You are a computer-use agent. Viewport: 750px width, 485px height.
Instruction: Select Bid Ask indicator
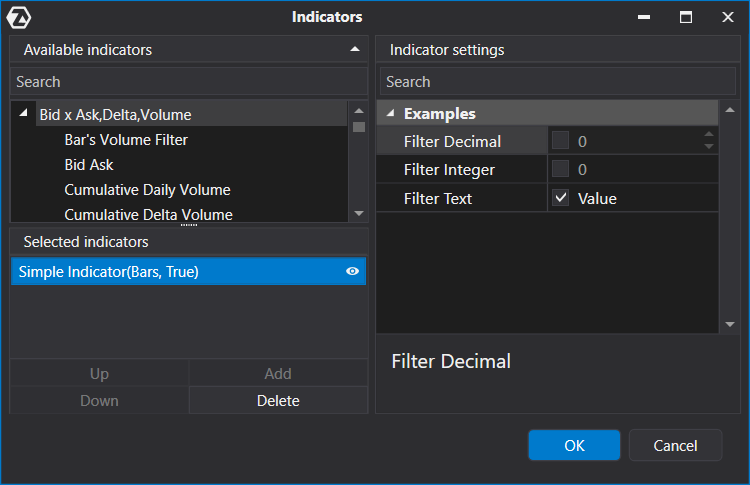pyautogui.click(x=89, y=165)
